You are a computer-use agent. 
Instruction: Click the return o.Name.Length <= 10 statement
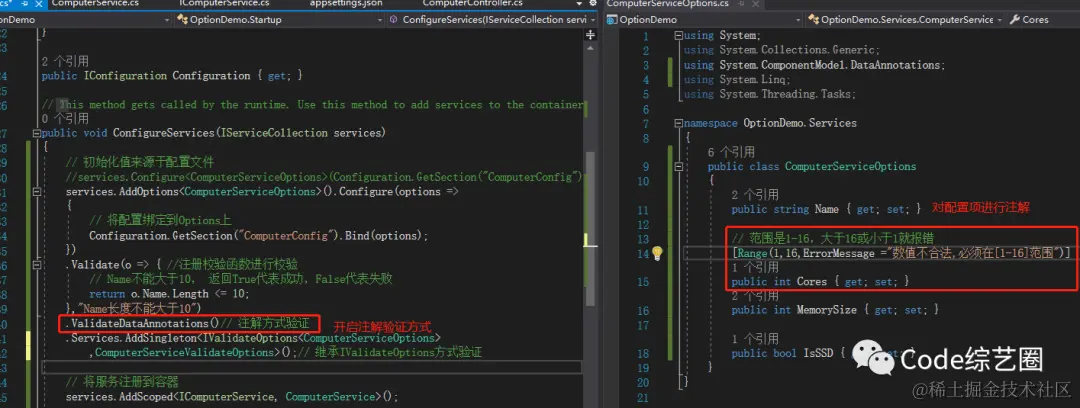click(169, 294)
